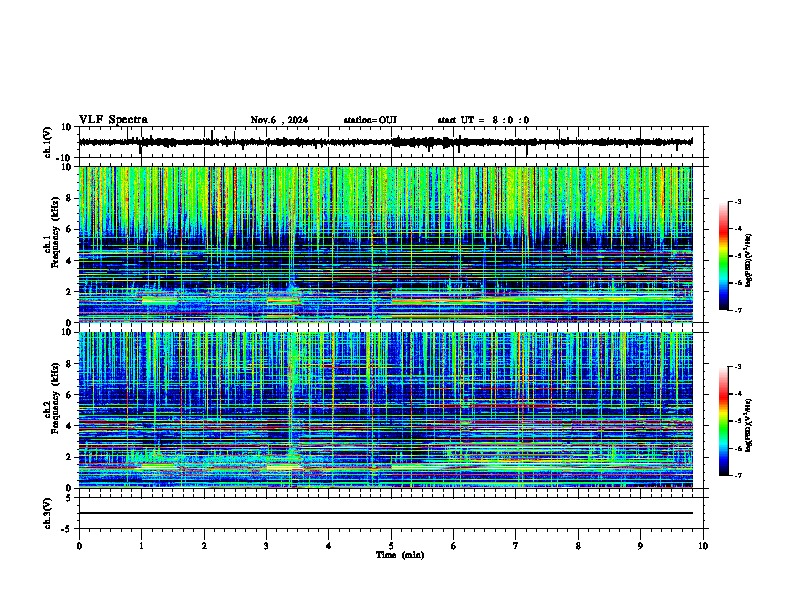Click the ch.1 spectrogram color scale bar

(x=724, y=256)
